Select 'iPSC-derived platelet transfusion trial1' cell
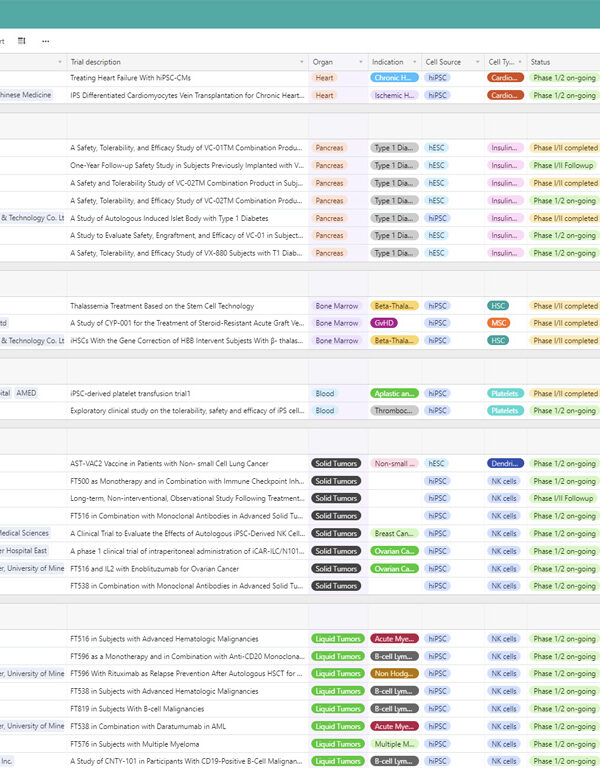Viewport: 600px width, 768px height. pos(188,394)
